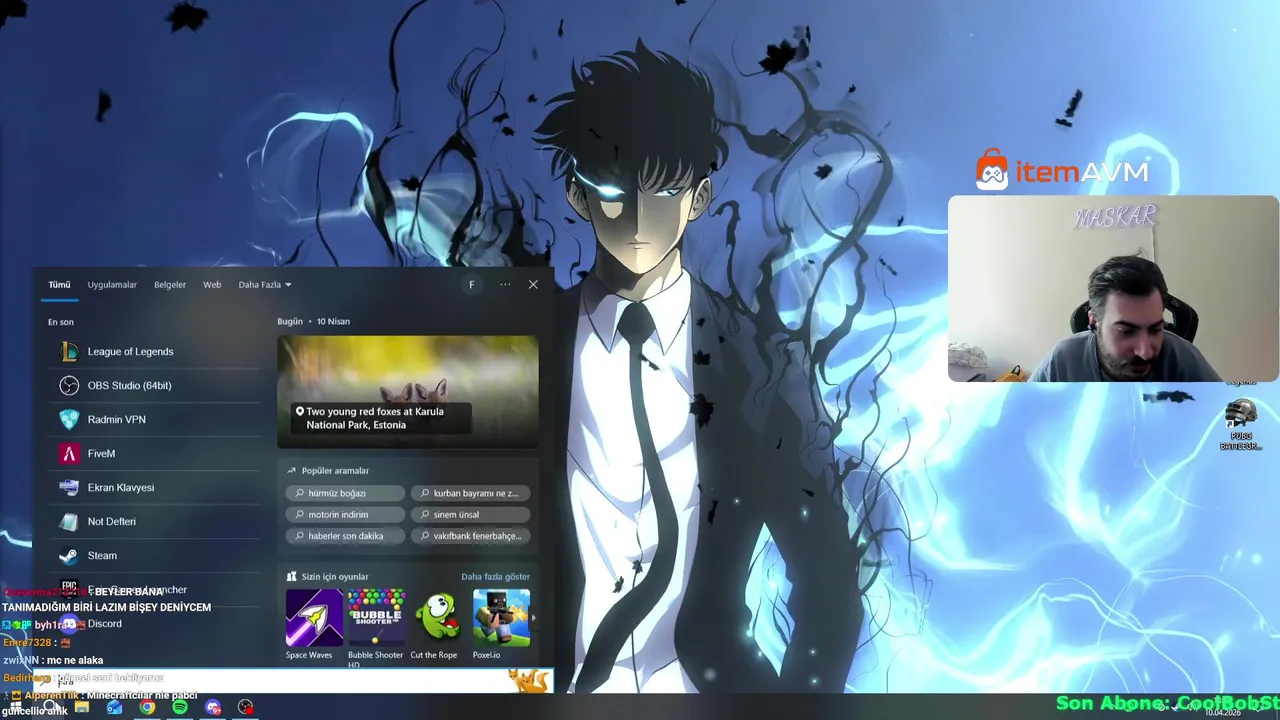Open Discord from the recent apps list
This screenshot has width=1280, height=720.
coord(155,623)
